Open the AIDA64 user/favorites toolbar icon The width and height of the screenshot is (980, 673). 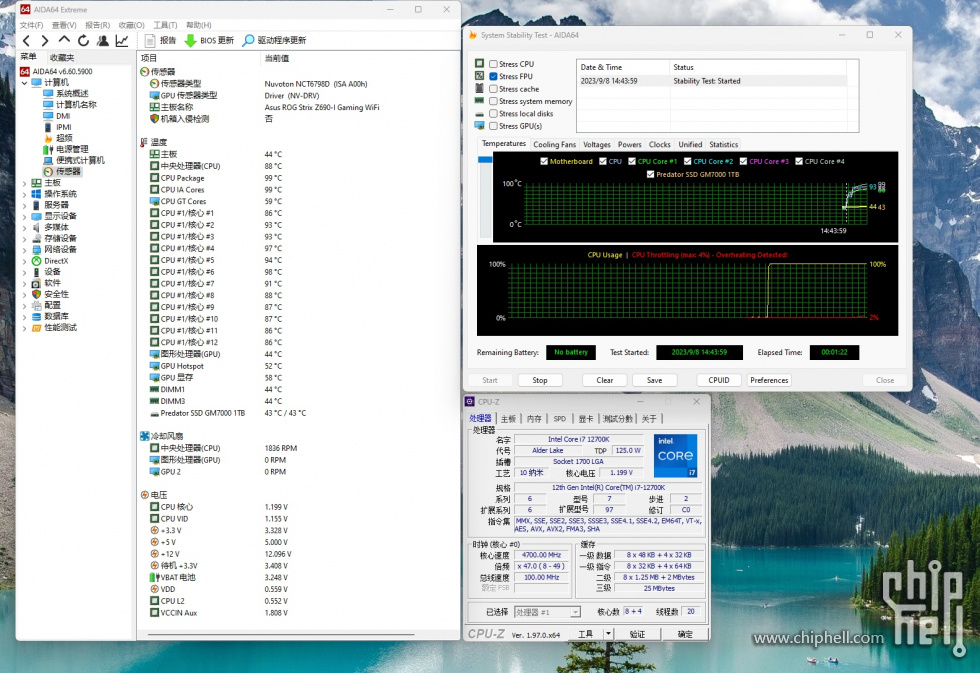pos(102,41)
